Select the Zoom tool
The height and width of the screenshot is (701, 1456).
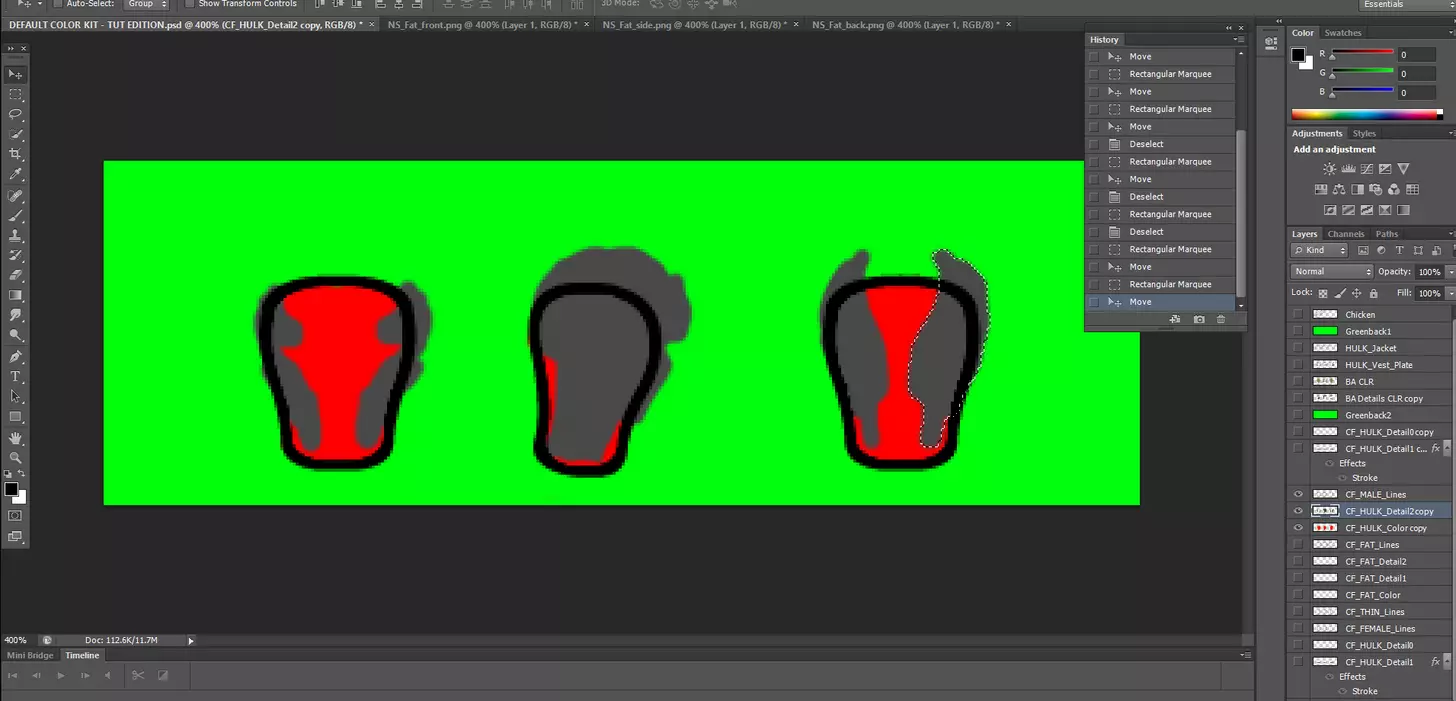coord(15,458)
